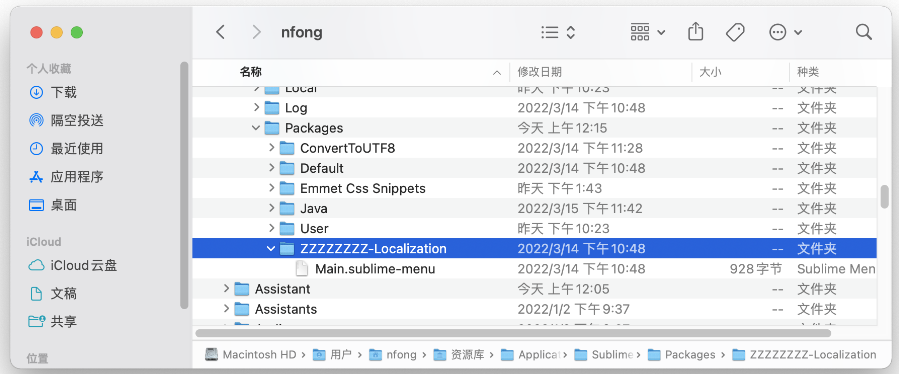Click the 昨天 下午1:43 date cell
Screen dimensions: 899x374
coord(560,188)
